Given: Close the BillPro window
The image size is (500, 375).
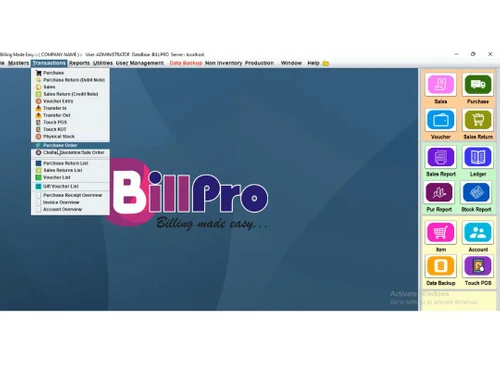Looking at the screenshot, I should (x=490, y=54).
